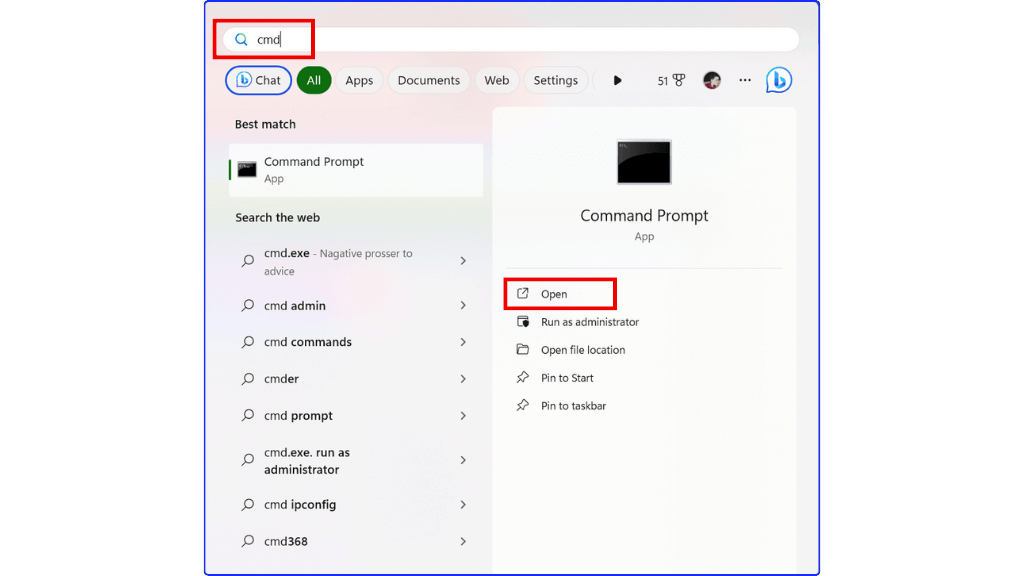Expand the cmd commands suggestion arrow
The image size is (1024, 576).
coord(462,342)
